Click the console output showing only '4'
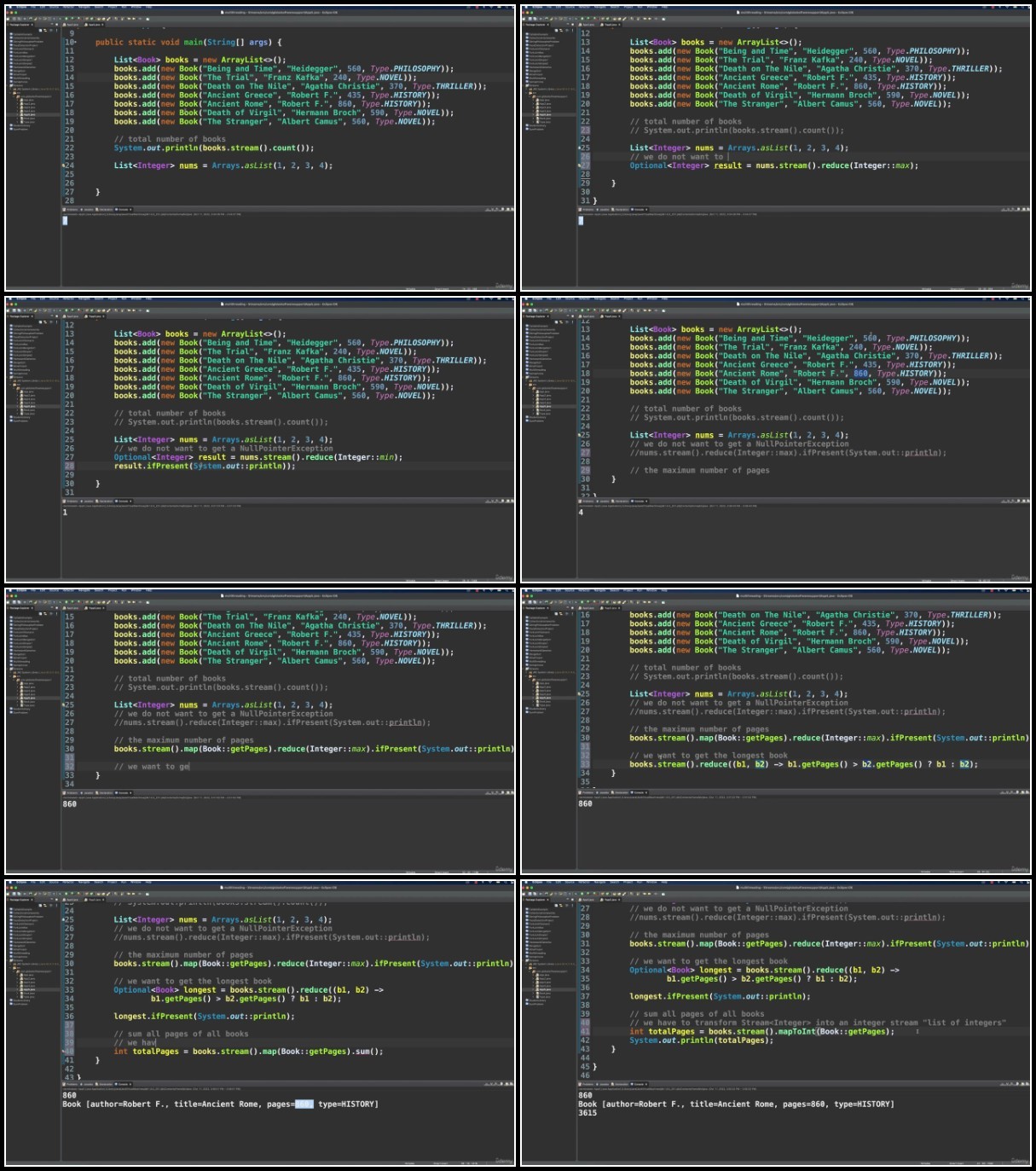This screenshot has width=1036, height=1171. (x=581, y=513)
